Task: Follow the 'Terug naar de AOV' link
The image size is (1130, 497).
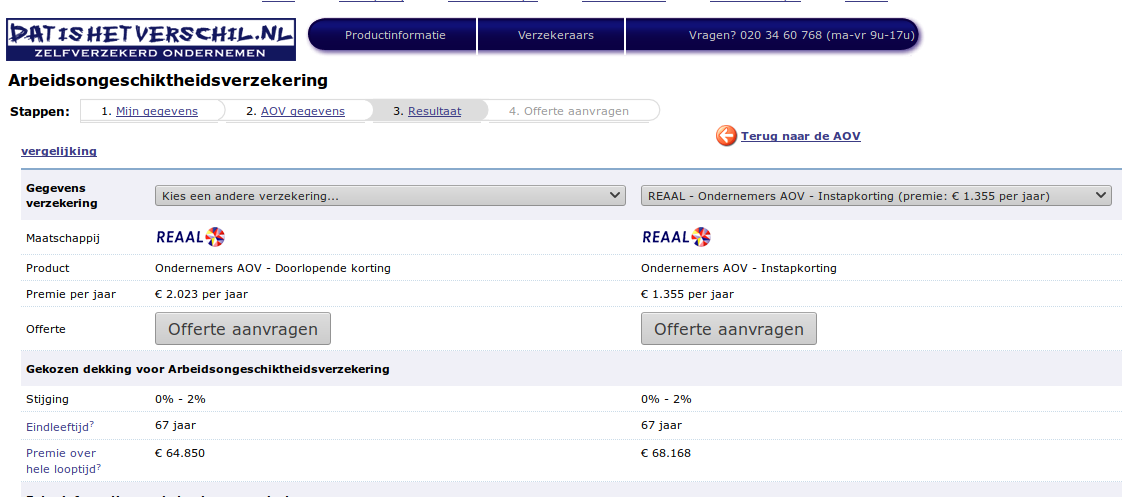Action: 801,135
